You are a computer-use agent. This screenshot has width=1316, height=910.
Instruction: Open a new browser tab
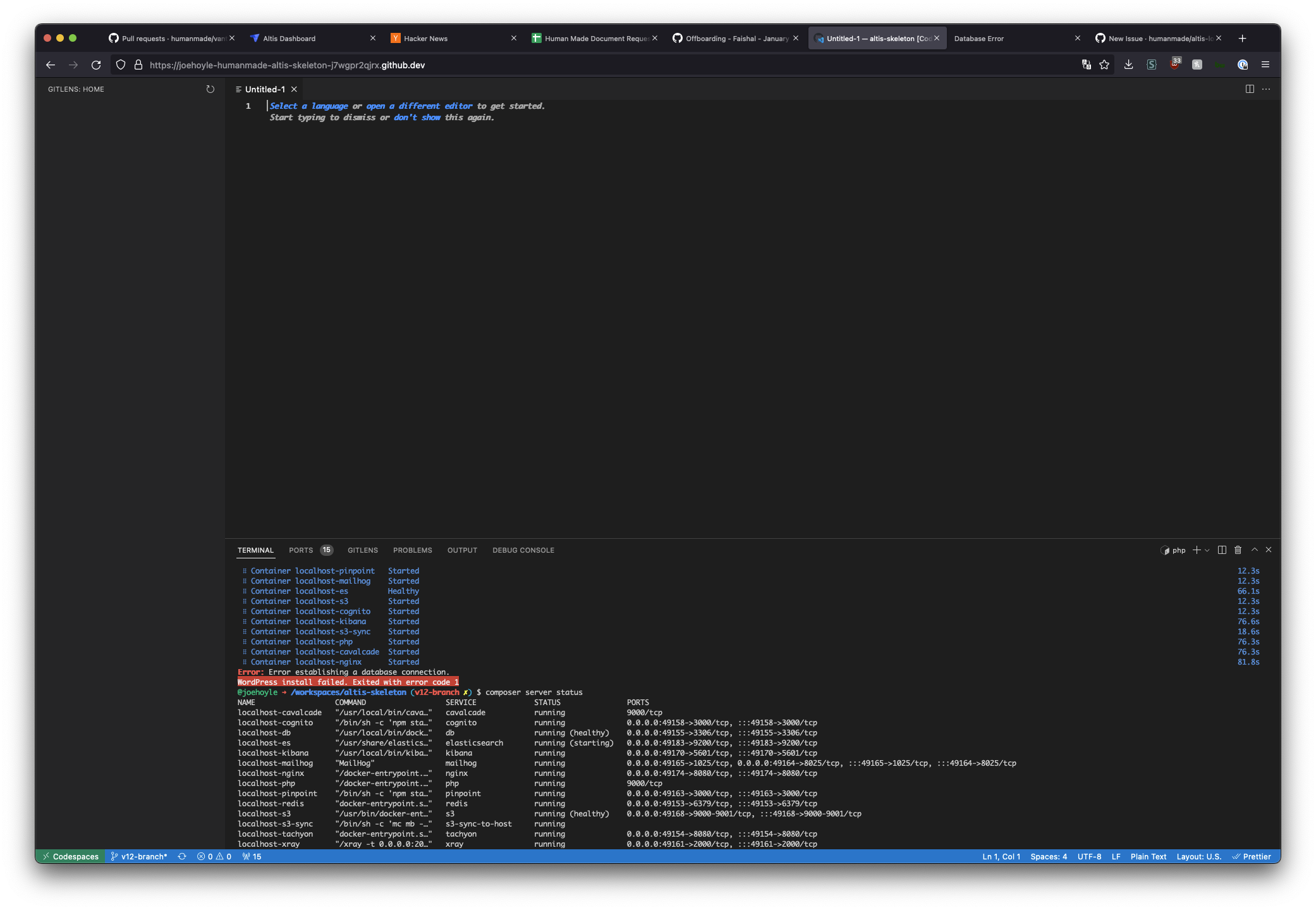[1242, 39]
